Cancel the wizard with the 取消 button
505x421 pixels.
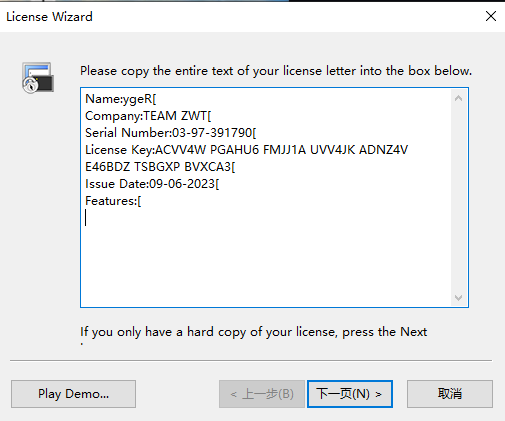pos(450,394)
